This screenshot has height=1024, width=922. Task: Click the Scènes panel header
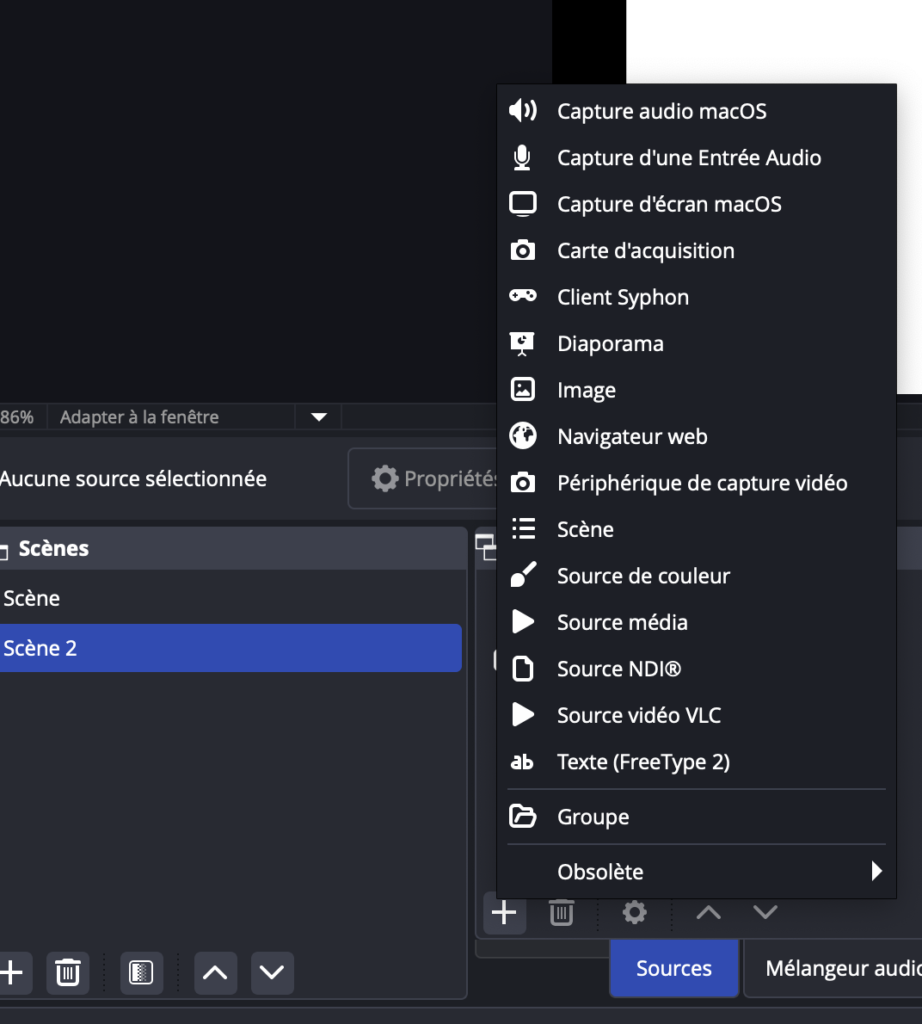click(x=232, y=549)
